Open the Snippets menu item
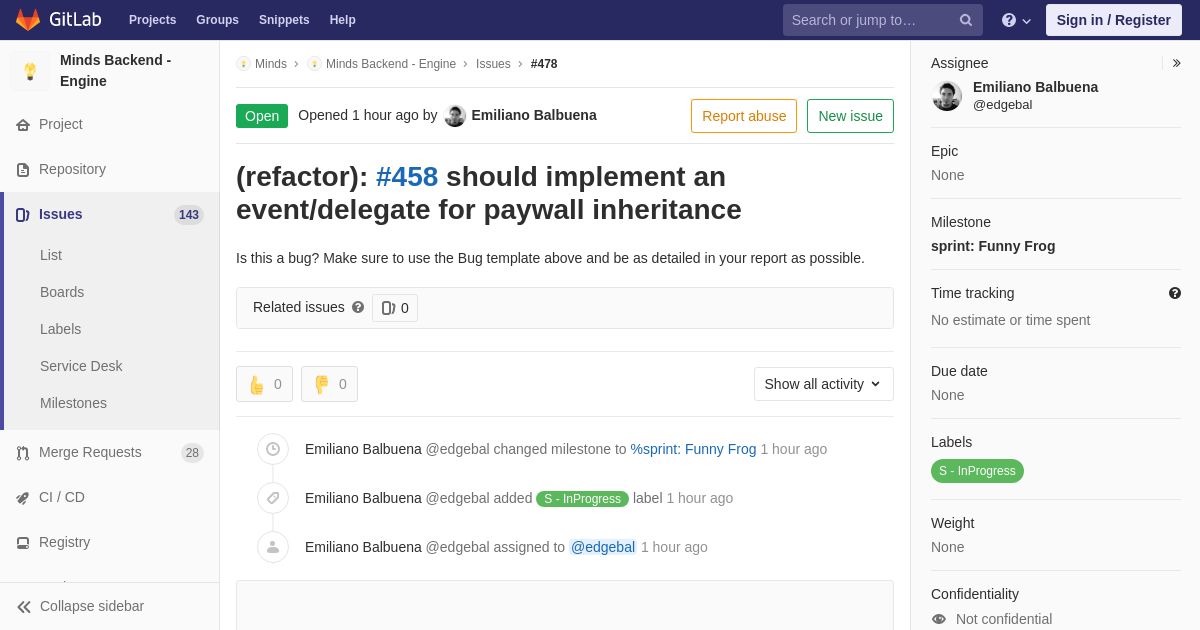 coord(284,20)
